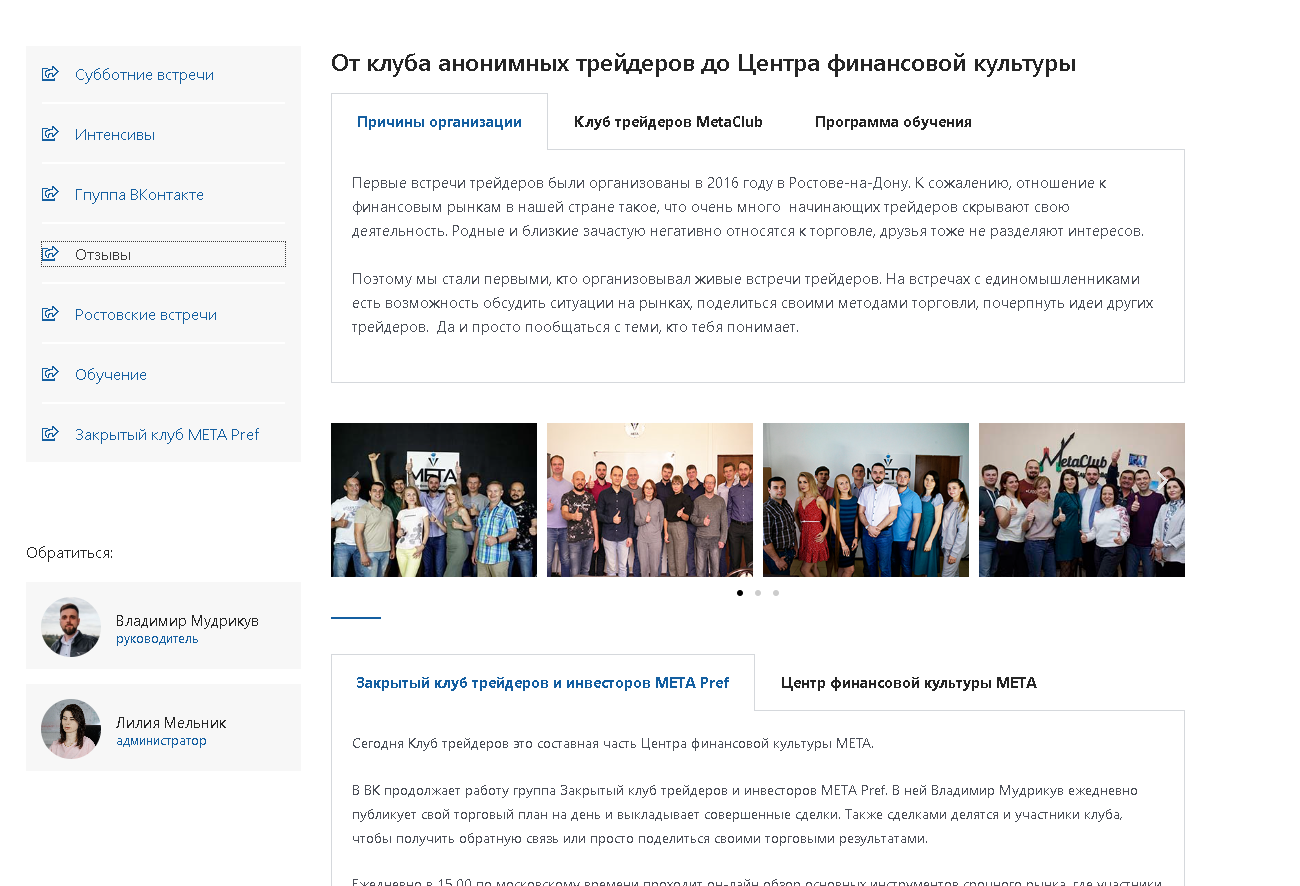
Task: Visit the Ростовские встречи page
Action: pyautogui.click(x=146, y=315)
